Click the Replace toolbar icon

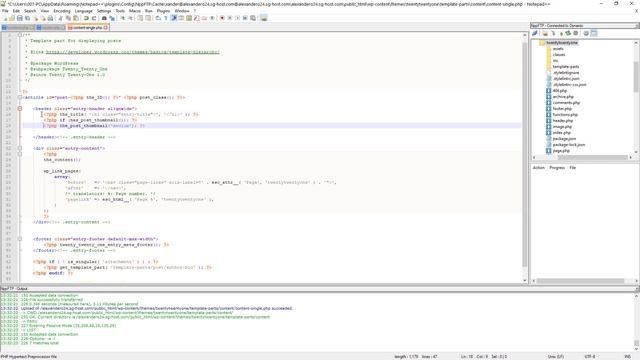click(x=112, y=18)
